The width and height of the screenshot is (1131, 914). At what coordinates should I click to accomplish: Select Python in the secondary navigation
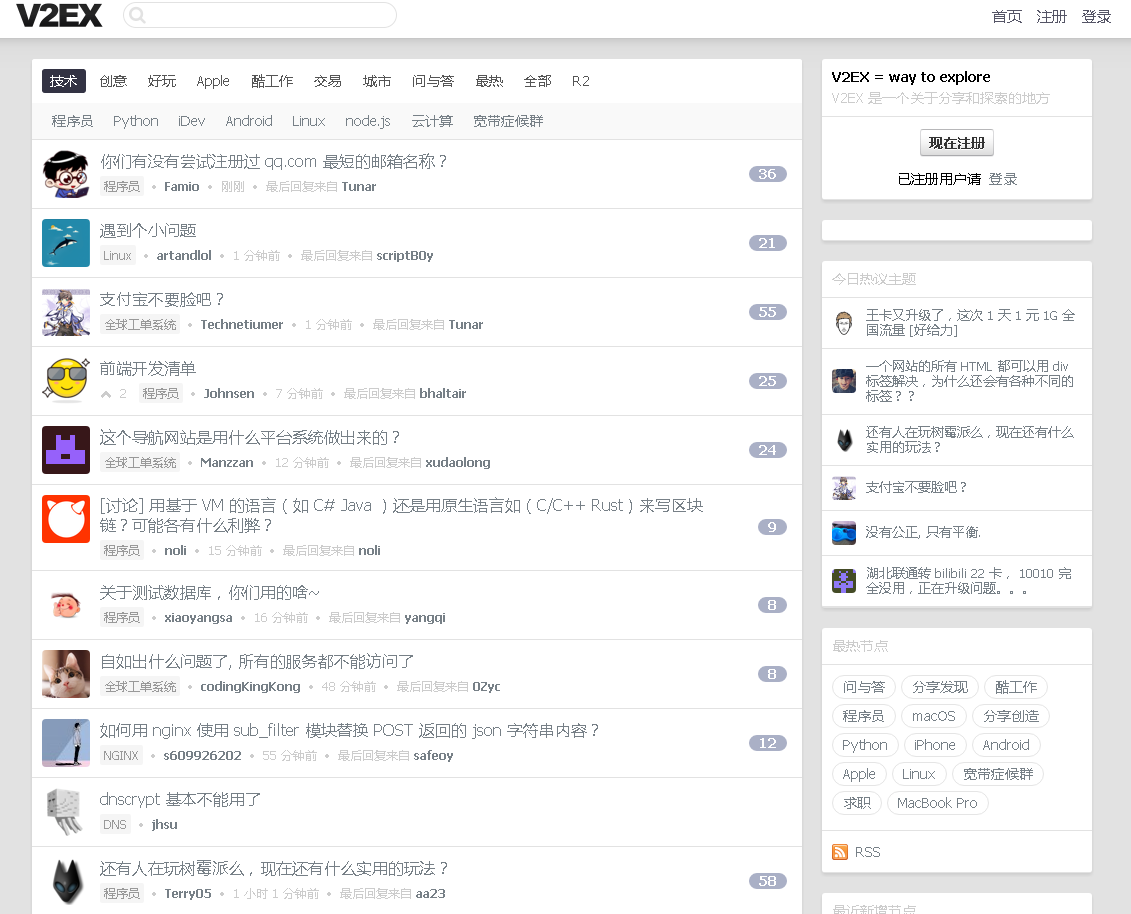(x=135, y=120)
